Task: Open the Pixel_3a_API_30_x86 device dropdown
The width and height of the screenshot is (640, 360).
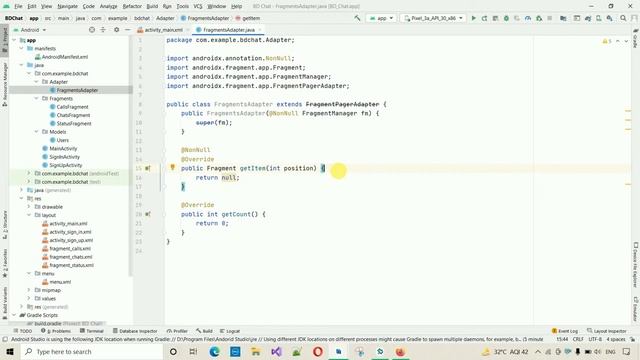Action: point(433,18)
